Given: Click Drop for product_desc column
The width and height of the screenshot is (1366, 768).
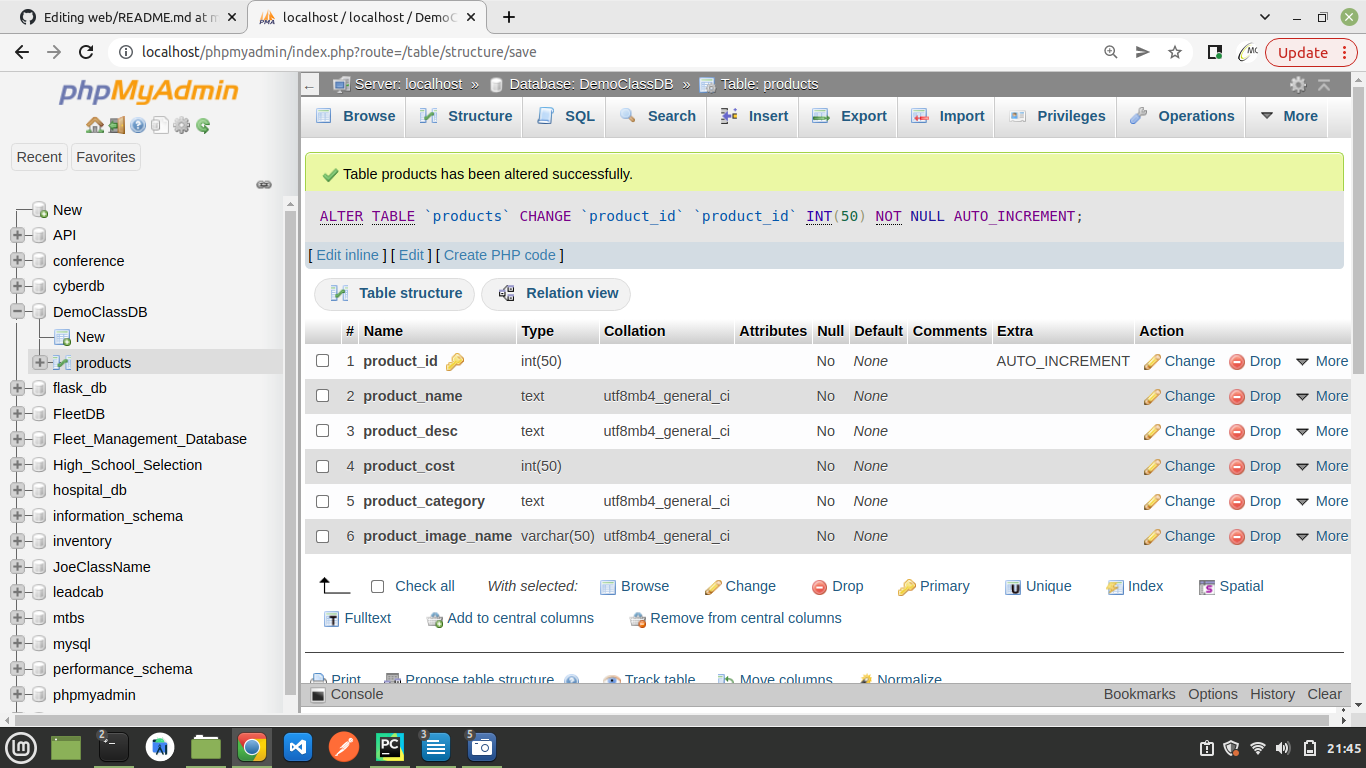Looking at the screenshot, I should pos(1255,431).
